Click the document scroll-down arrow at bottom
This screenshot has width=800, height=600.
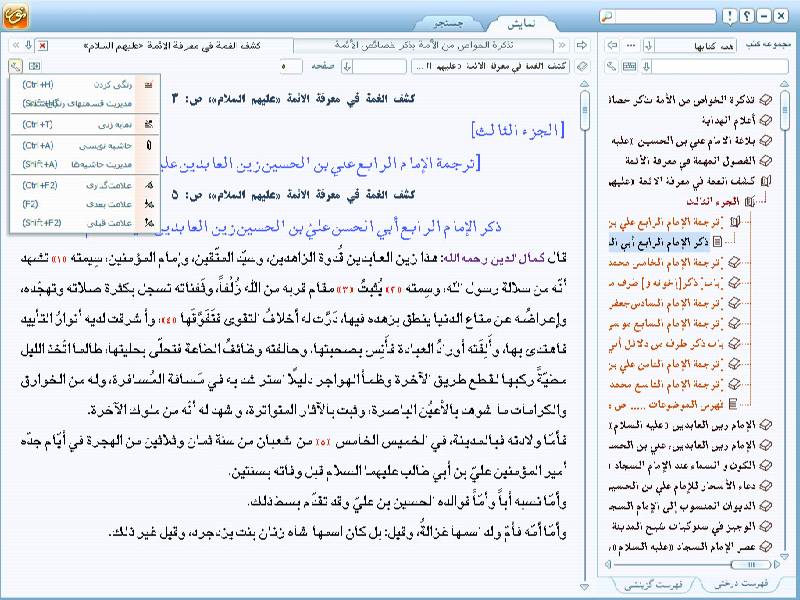pos(585,587)
